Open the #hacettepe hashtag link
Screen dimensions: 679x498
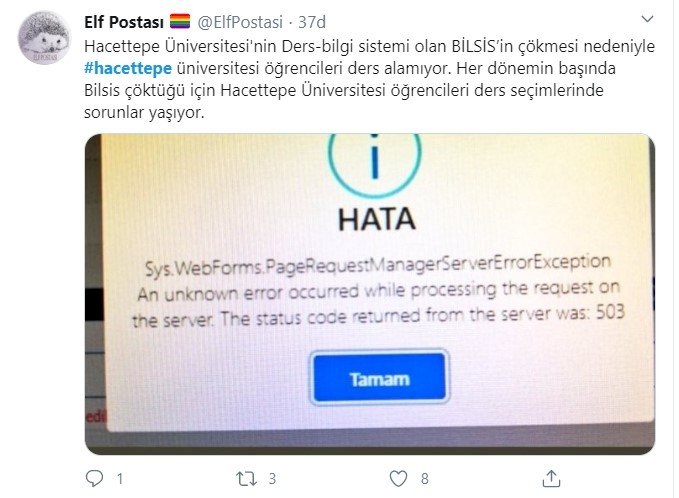pyautogui.click(x=128, y=68)
